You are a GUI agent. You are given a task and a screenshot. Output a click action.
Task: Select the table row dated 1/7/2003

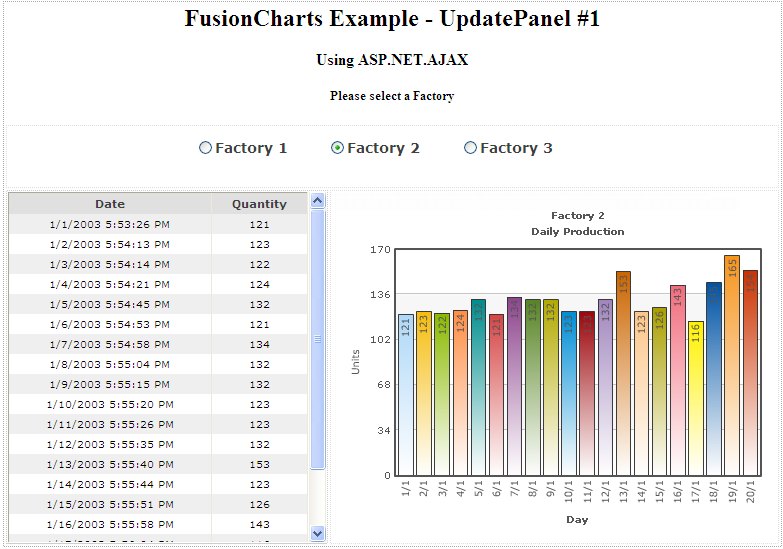click(110, 345)
